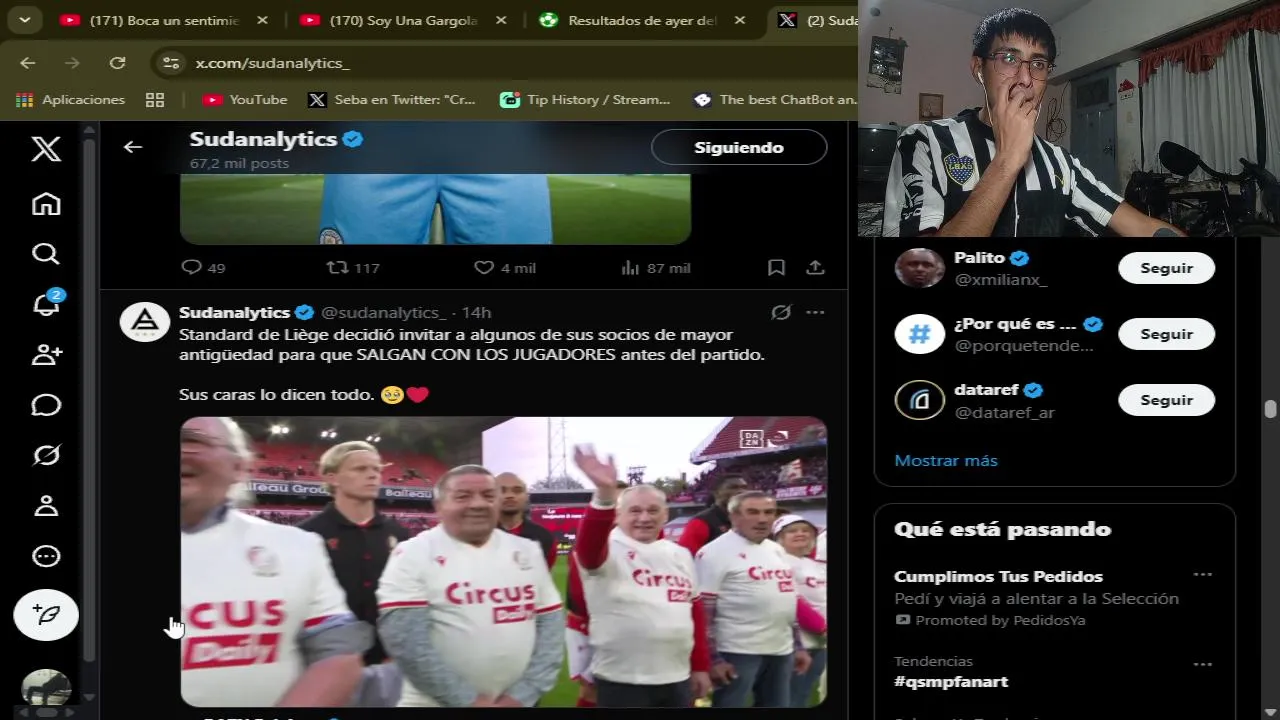
Task: Reload the page with the refresh button
Action: click(117, 63)
